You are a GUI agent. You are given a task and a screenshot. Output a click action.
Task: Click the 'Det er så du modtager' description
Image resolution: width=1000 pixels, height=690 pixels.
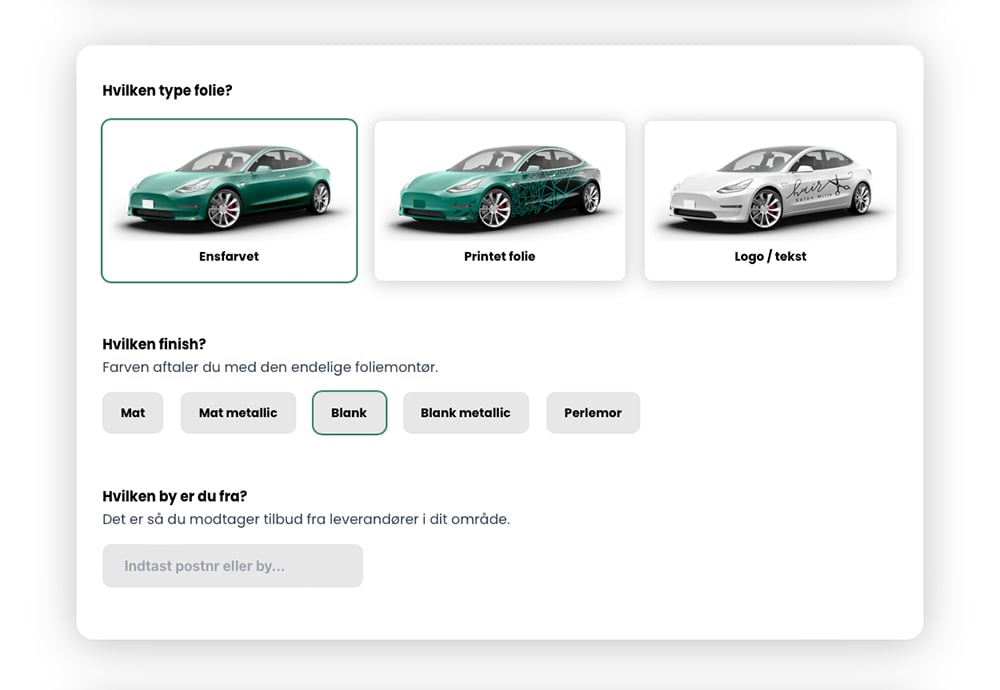tap(306, 520)
